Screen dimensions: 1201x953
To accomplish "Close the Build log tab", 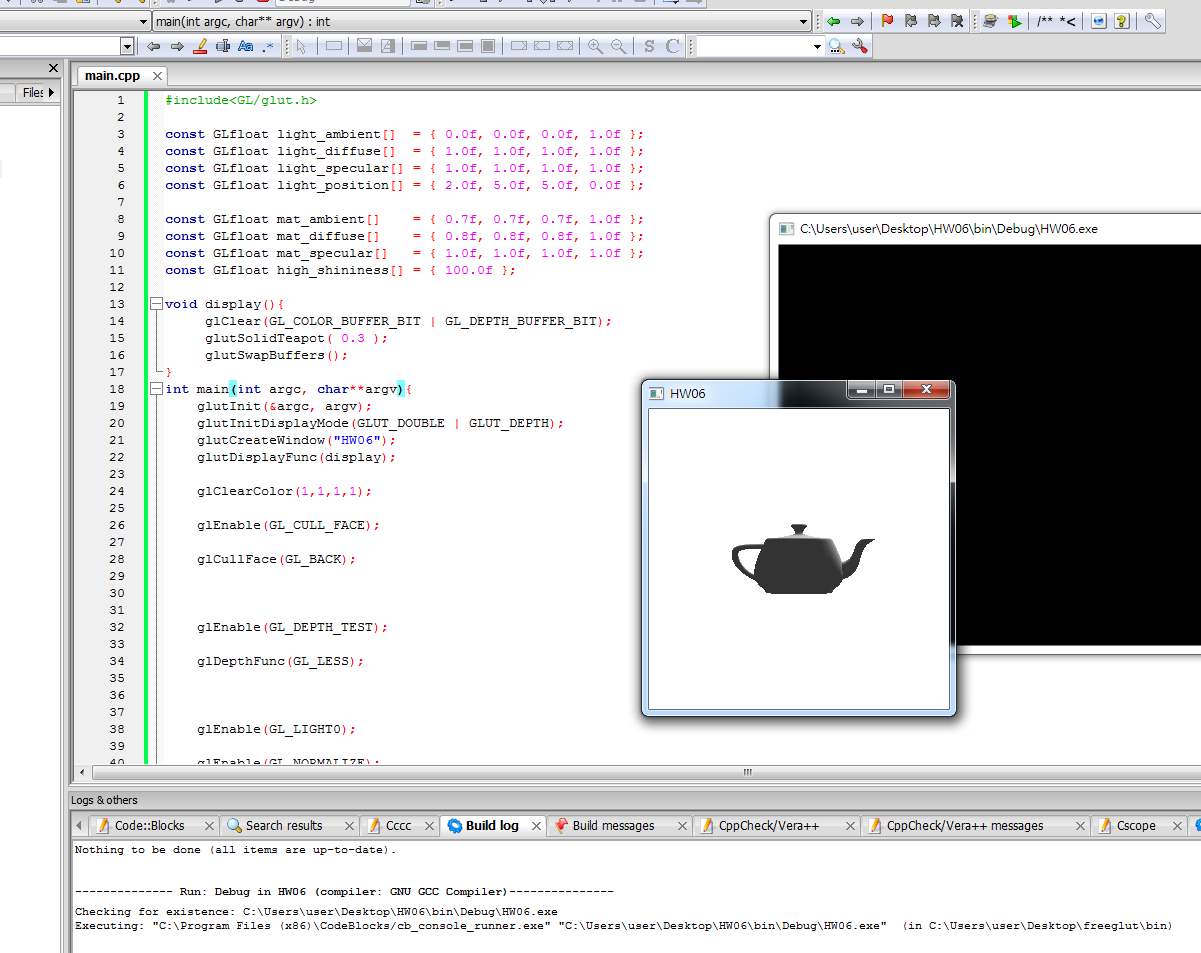I will 536,826.
